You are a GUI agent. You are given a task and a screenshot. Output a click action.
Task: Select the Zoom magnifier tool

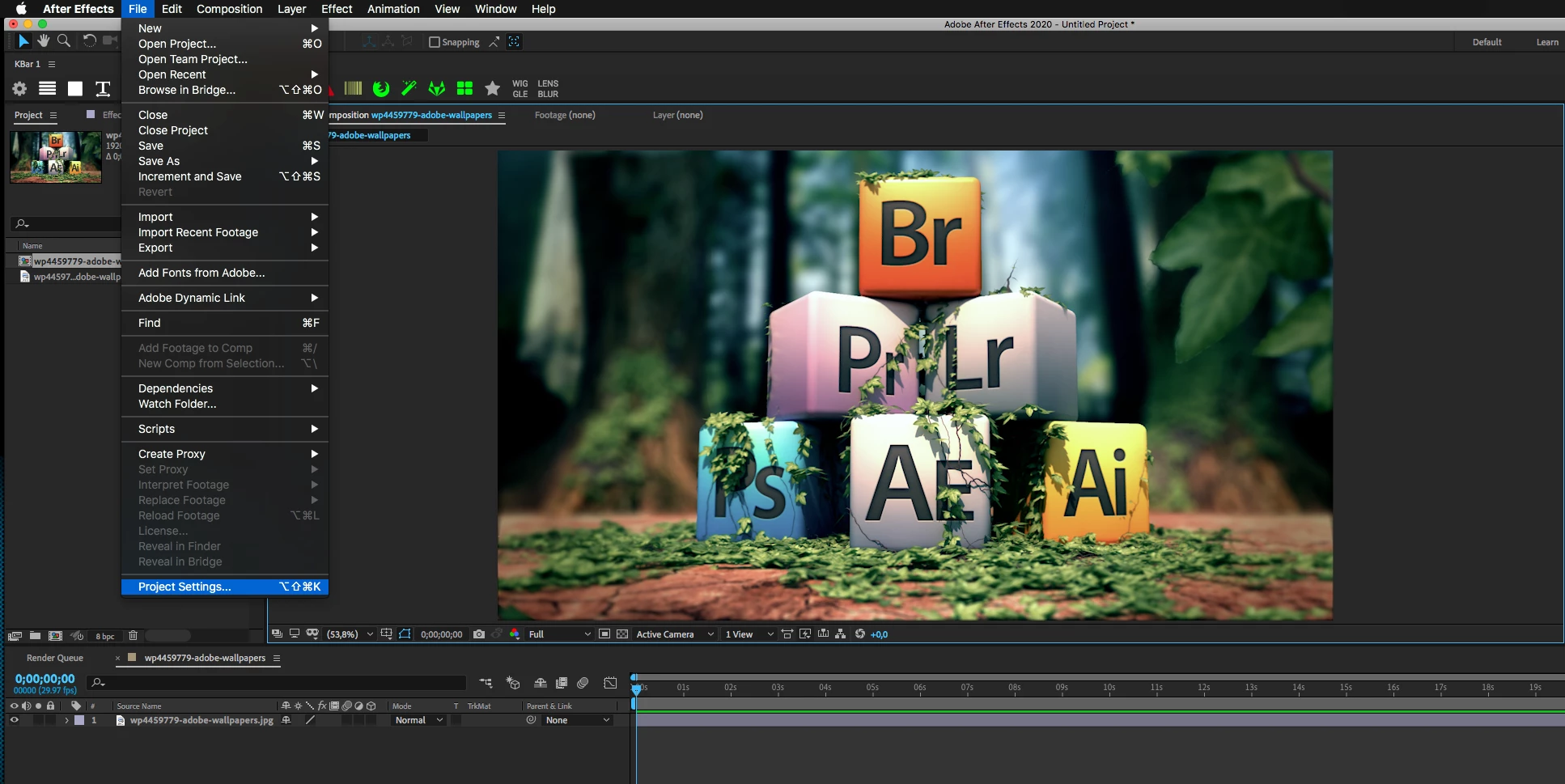pyautogui.click(x=64, y=41)
